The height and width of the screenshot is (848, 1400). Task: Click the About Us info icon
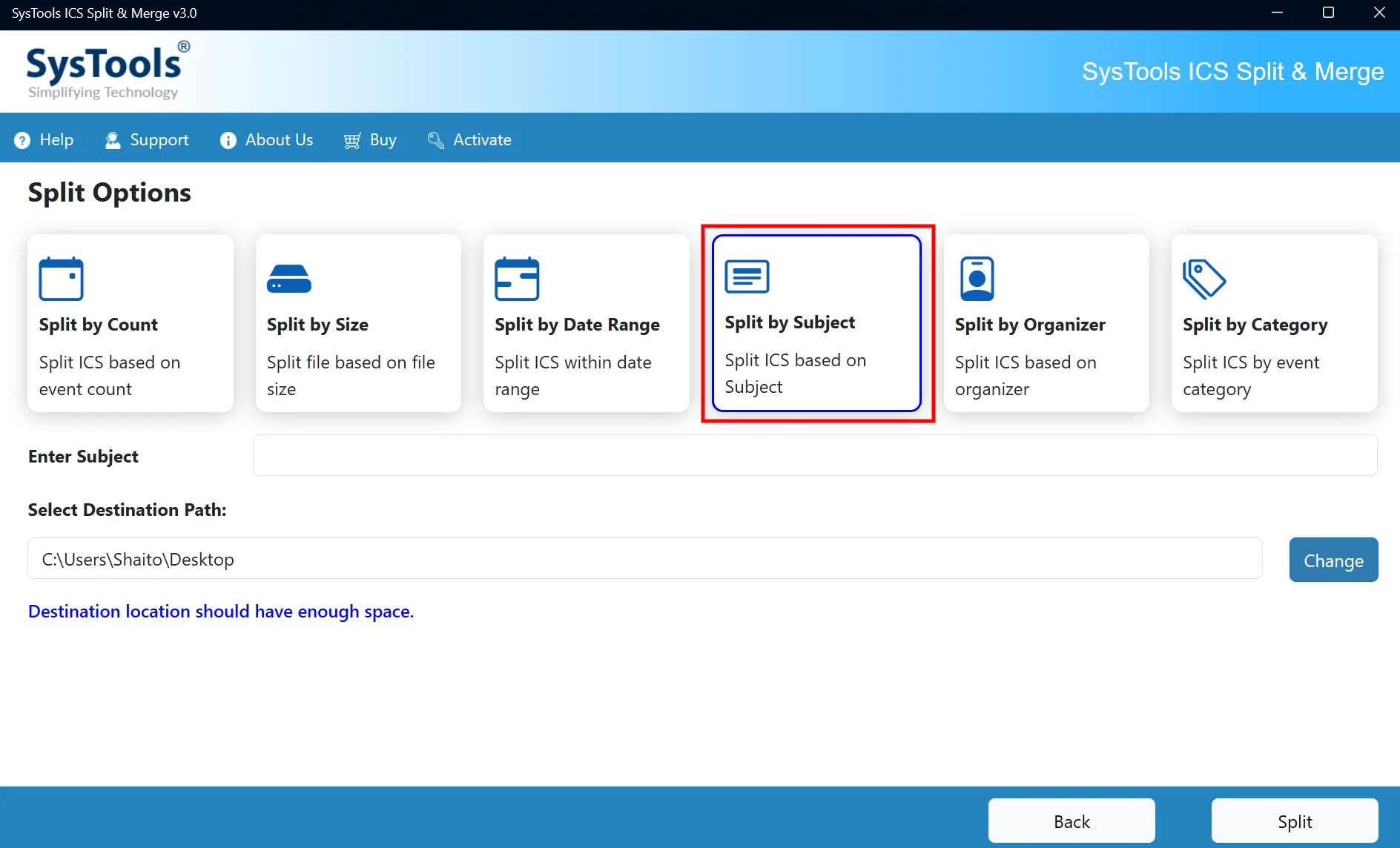(x=228, y=140)
